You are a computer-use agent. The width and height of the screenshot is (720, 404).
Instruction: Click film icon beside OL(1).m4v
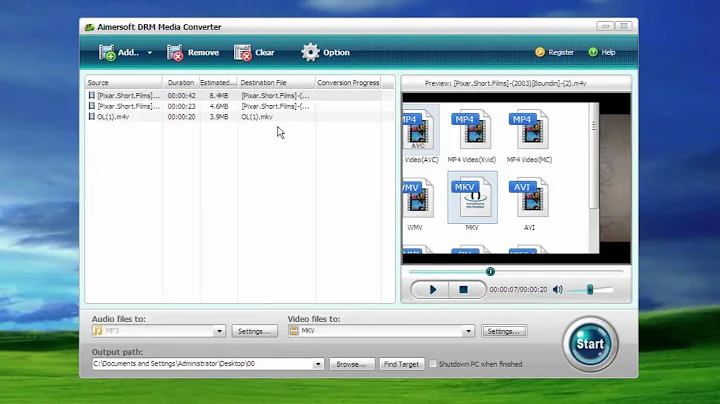91,117
